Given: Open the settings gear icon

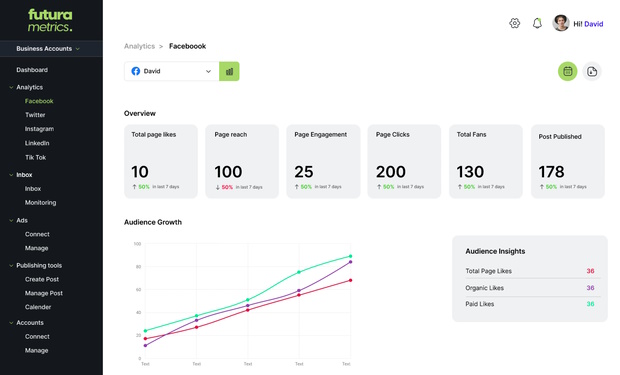Looking at the screenshot, I should click(514, 23).
